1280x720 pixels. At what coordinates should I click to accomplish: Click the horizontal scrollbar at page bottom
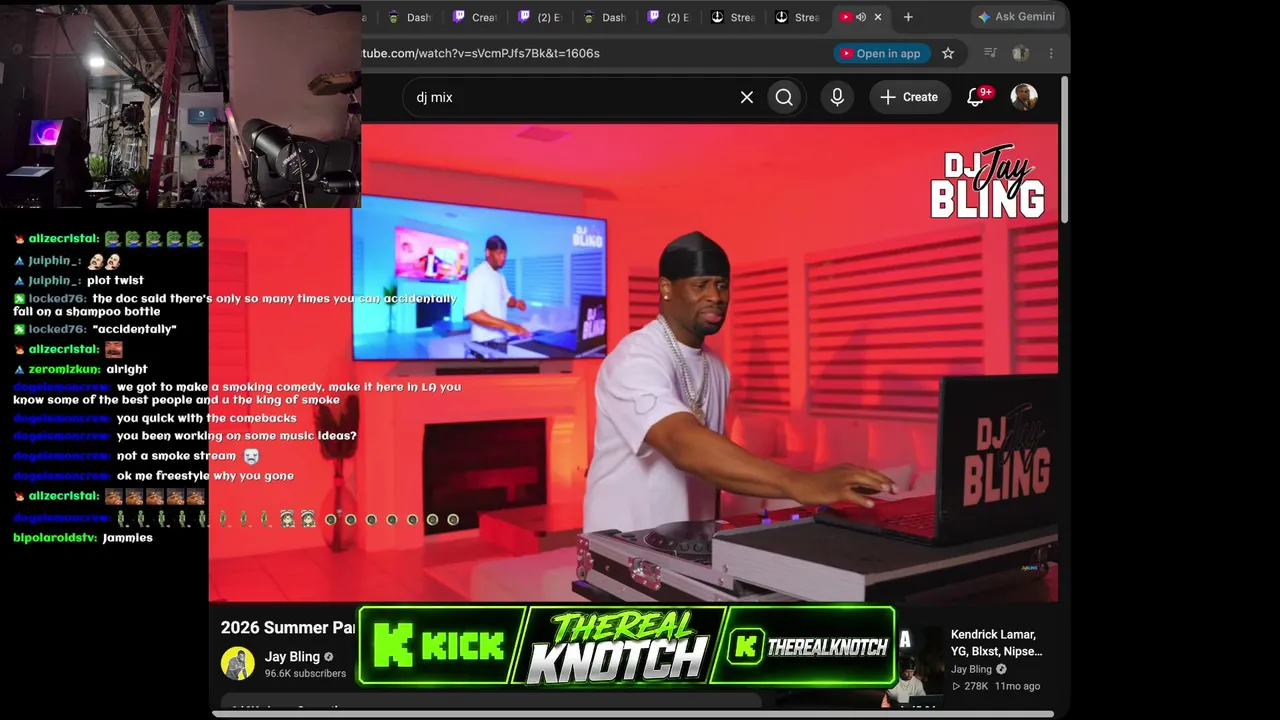tap(633, 714)
